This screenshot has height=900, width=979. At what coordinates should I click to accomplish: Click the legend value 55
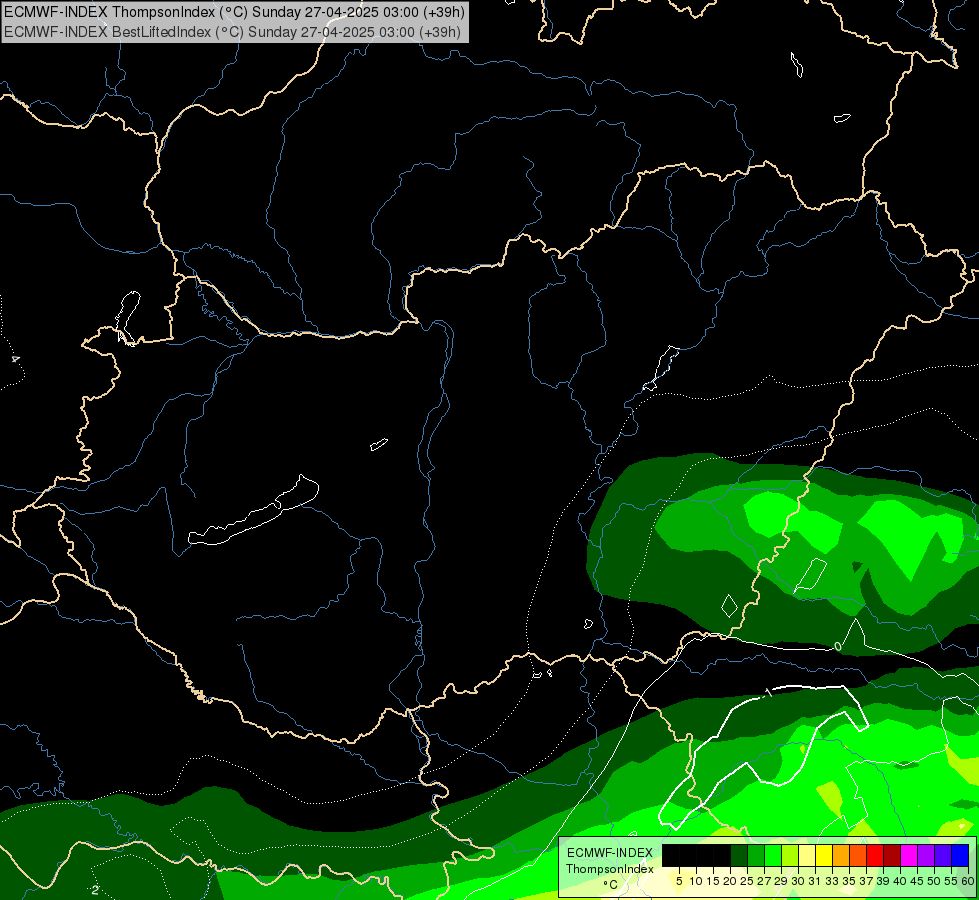(952, 881)
